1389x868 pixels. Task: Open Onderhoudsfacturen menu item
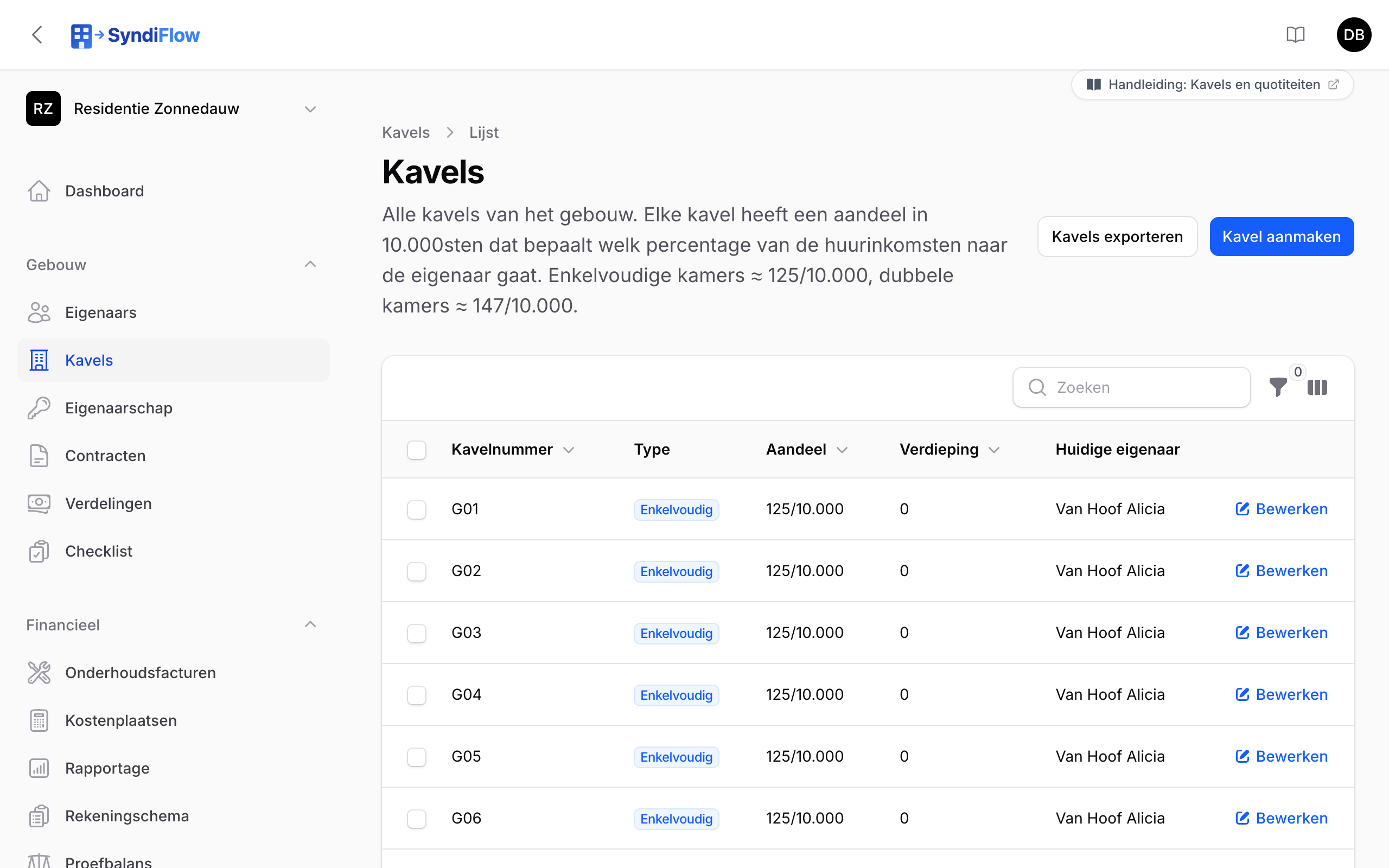[x=173, y=673]
